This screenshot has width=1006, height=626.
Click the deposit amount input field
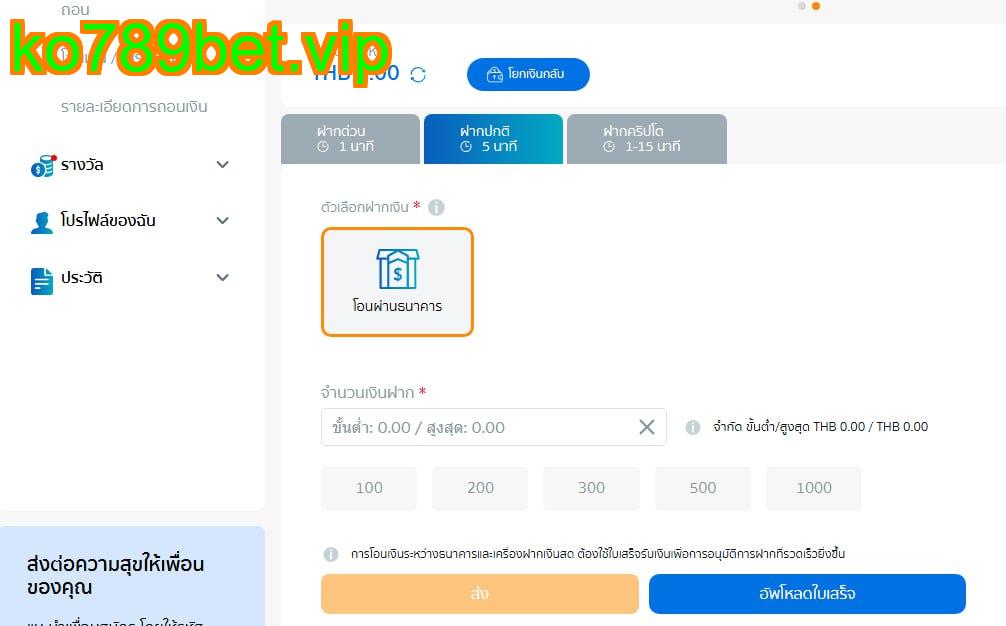click(x=493, y=427)
